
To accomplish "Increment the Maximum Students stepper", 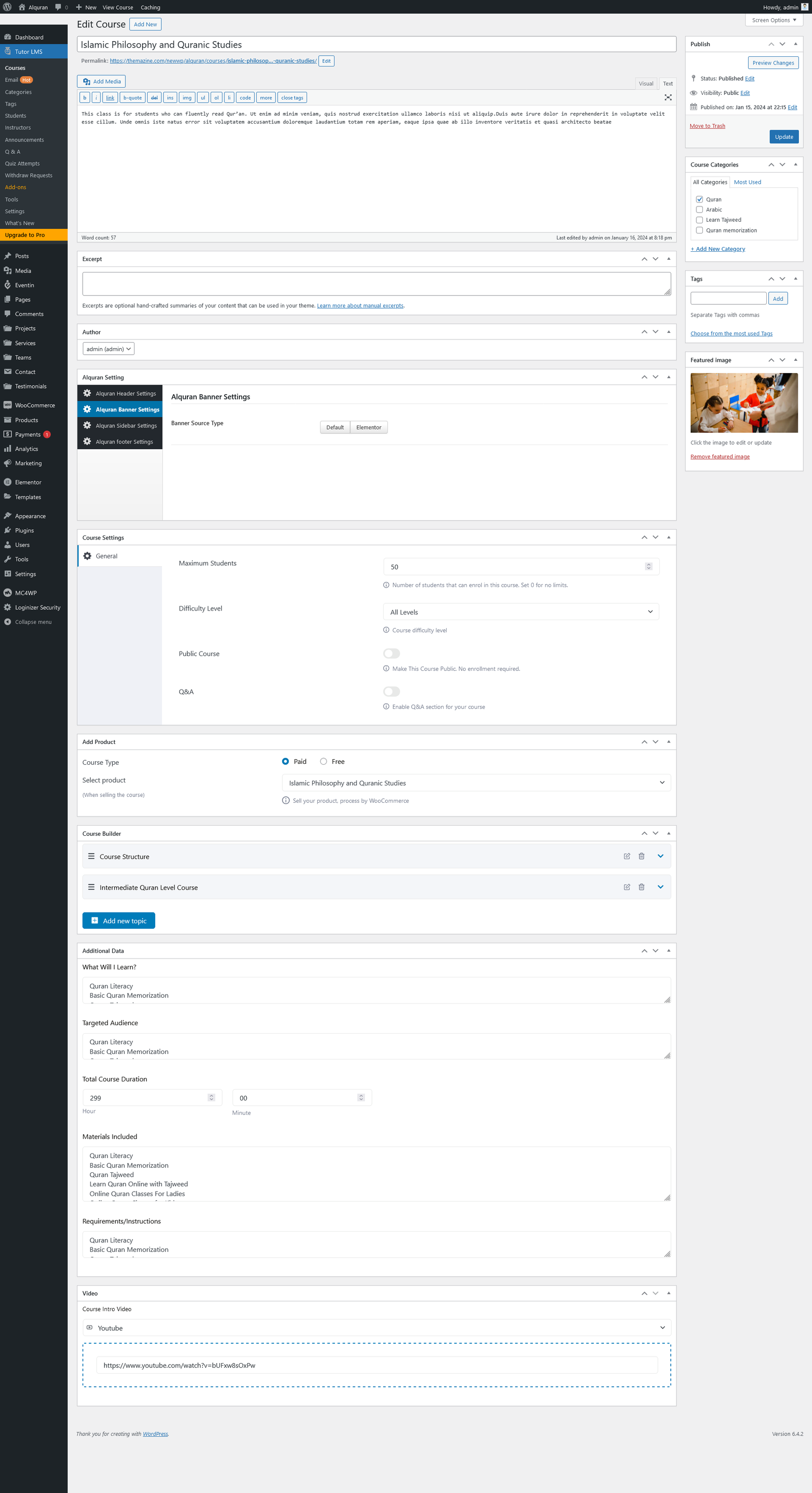I will [x=649, y=564].
